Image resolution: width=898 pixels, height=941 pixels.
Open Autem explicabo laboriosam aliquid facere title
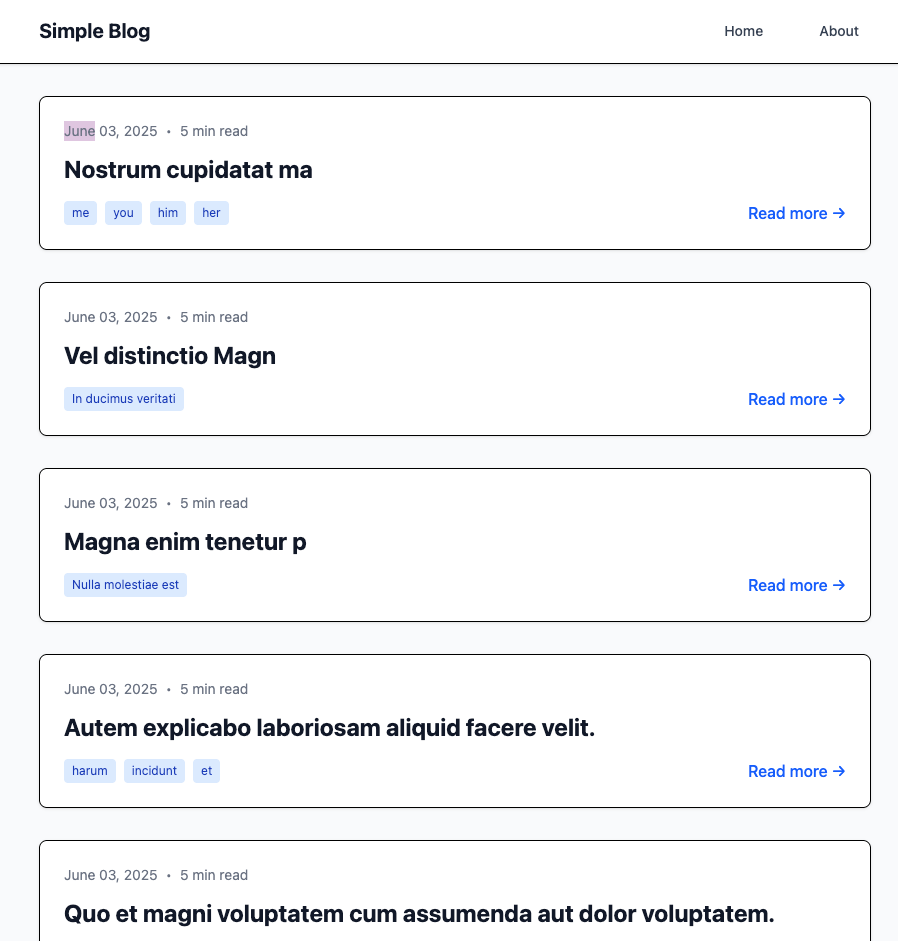(329, 728)
